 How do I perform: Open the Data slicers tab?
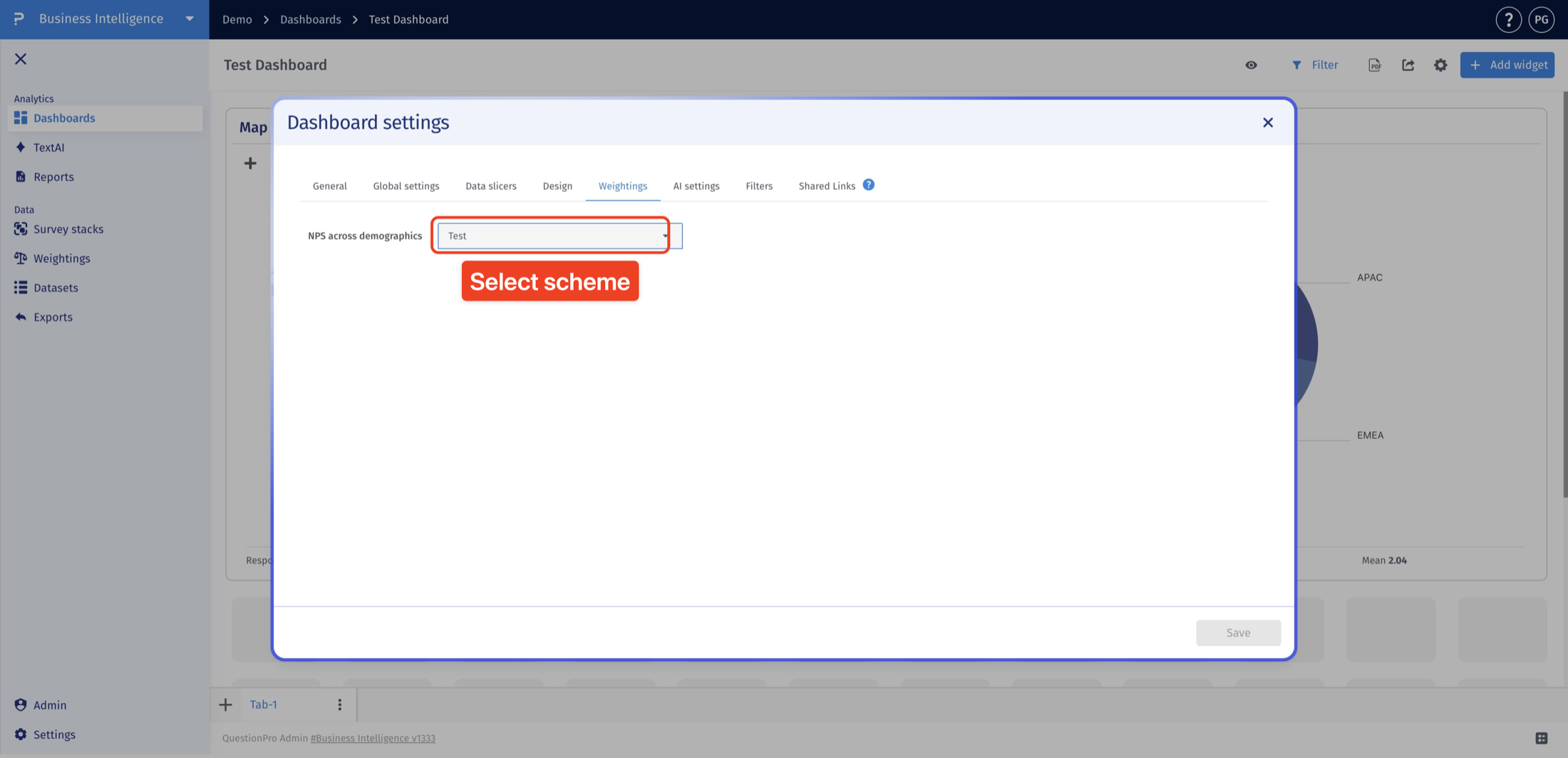tap(491, 186)
